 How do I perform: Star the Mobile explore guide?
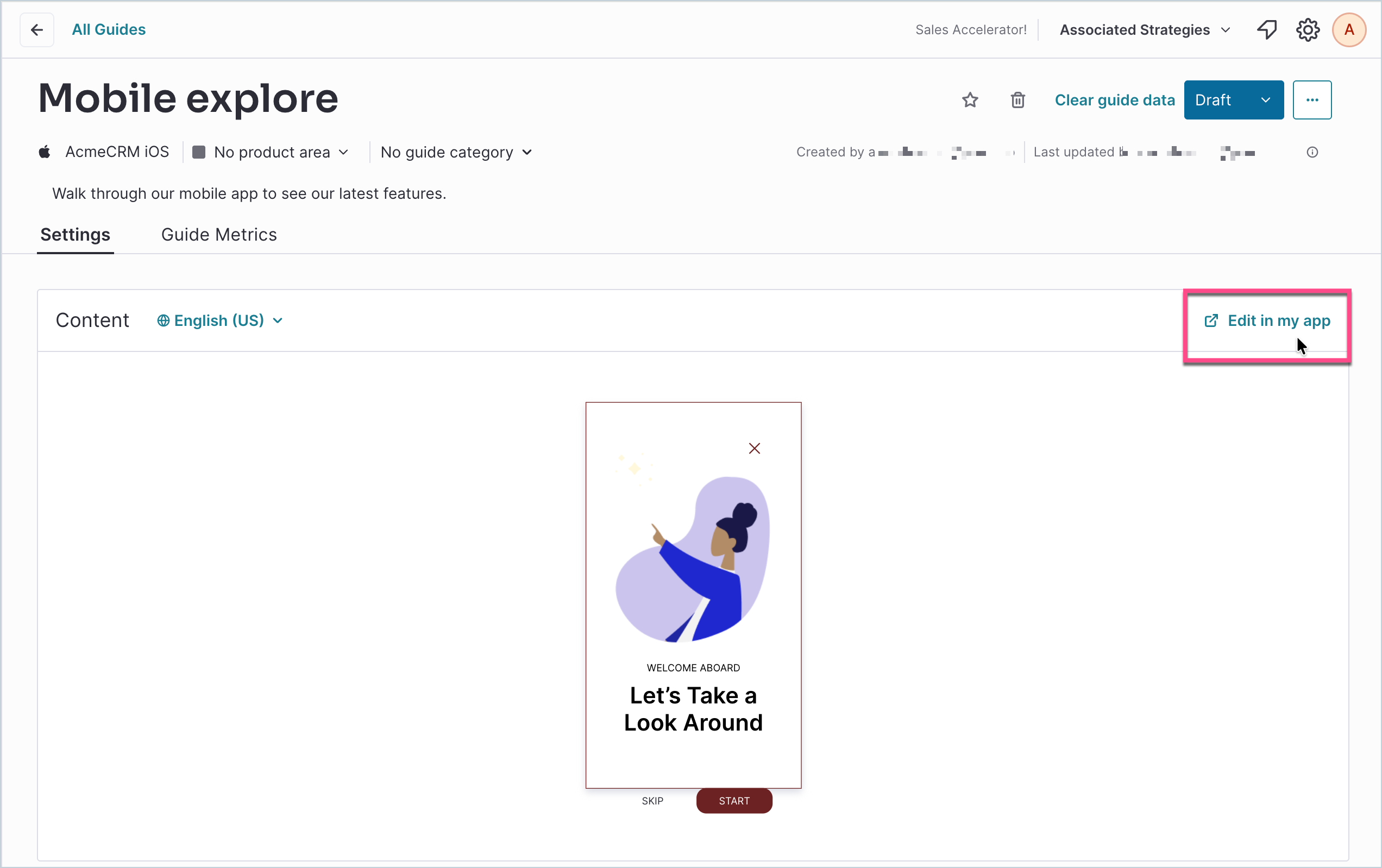point(970,100)
